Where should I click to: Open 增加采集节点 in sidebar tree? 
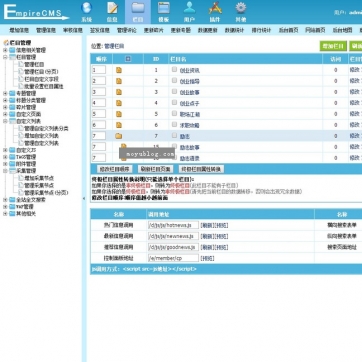pyautogui.click(x=39, y=178)
